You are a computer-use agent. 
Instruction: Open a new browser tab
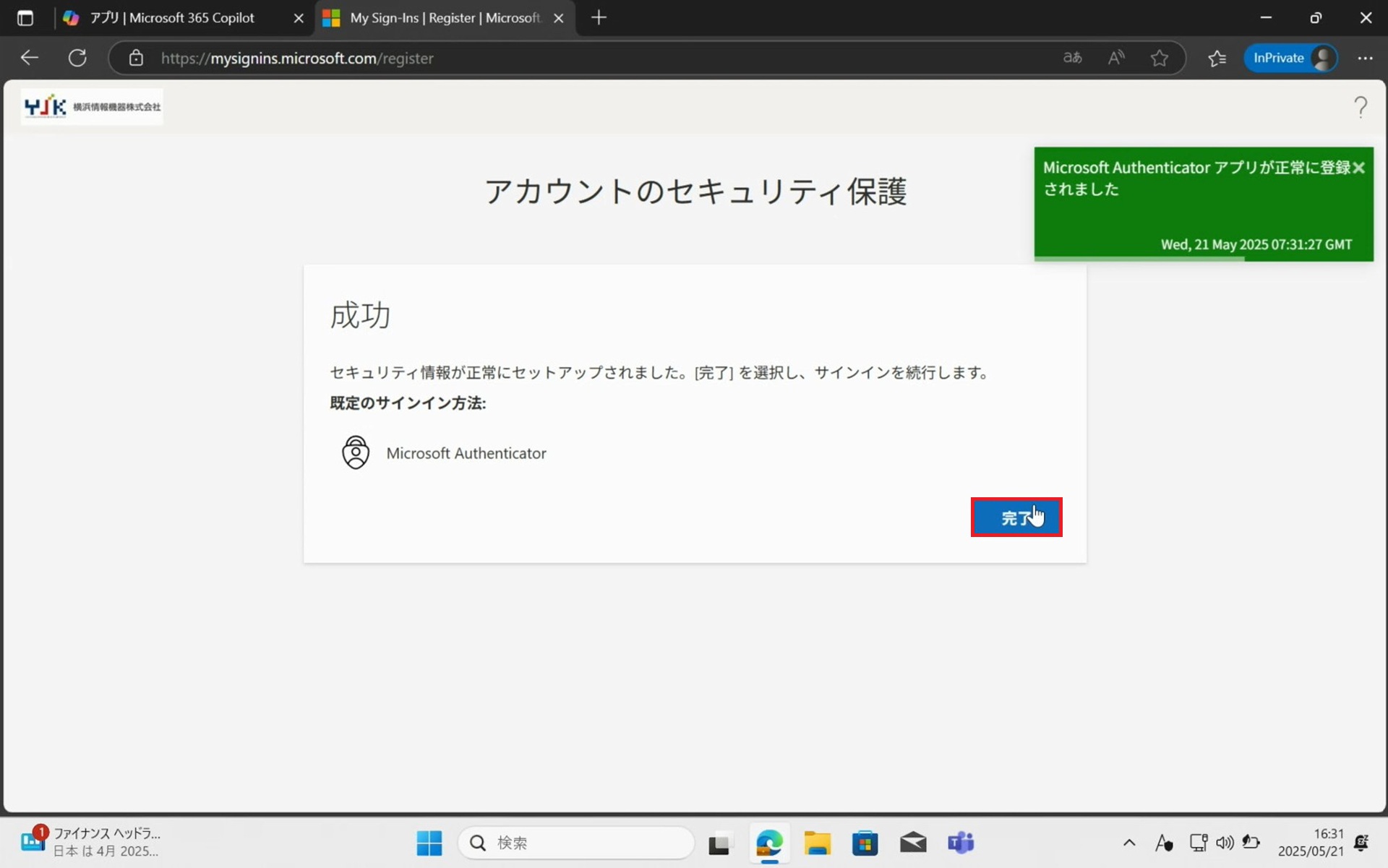pyautogui.click(x=599, y=18)
